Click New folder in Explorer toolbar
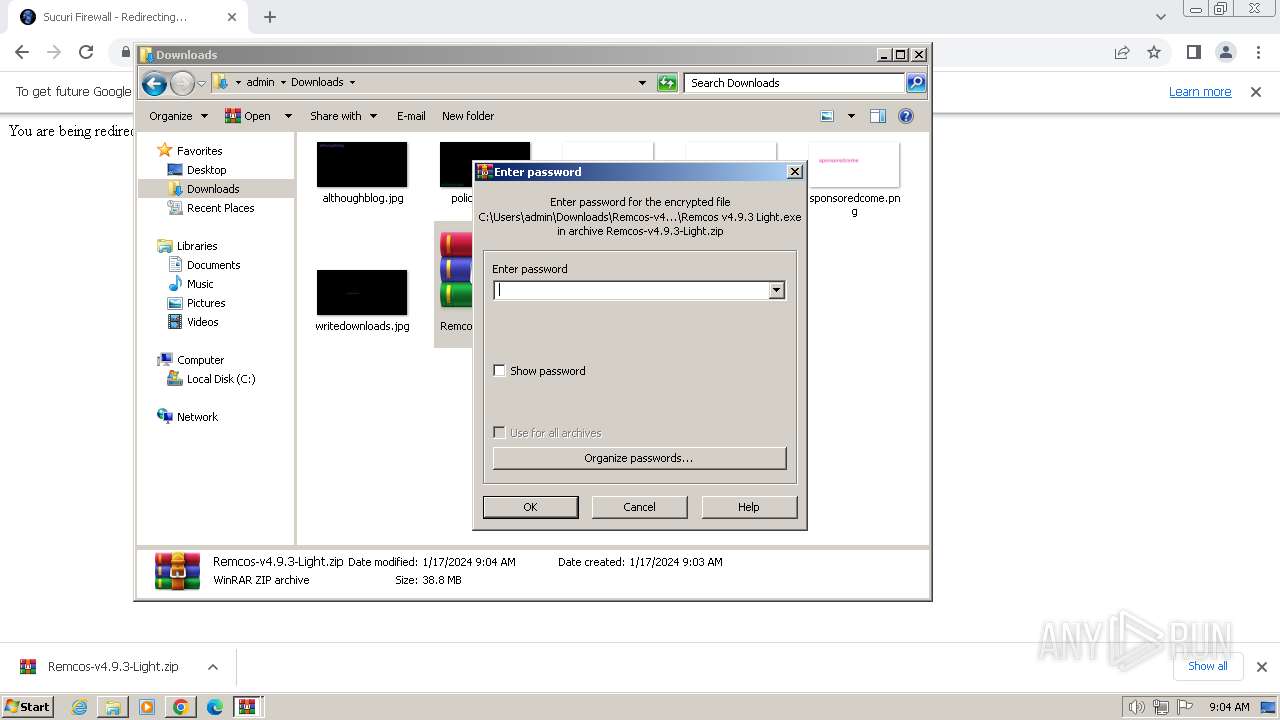 [x=468, y=116]
